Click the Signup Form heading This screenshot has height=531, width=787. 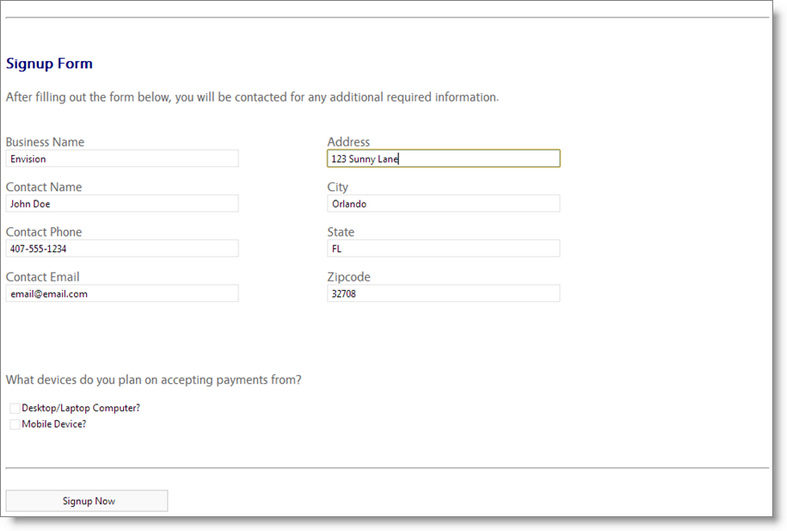(x=49, y=64)
